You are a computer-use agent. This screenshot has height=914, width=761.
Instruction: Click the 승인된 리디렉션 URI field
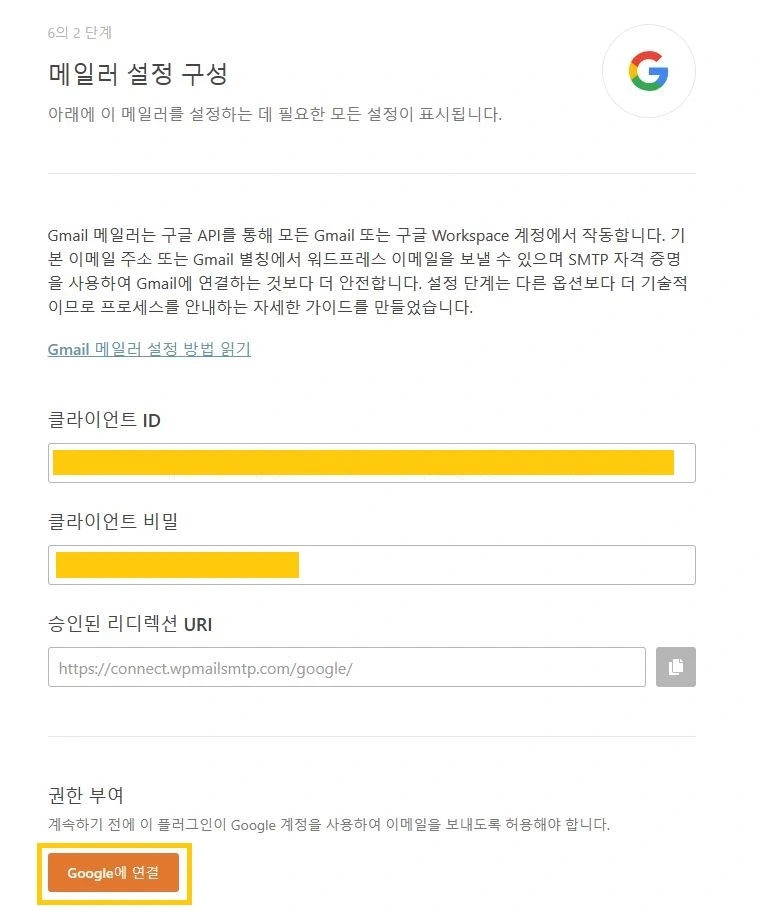pyautogui.click(x=345, y=667)
